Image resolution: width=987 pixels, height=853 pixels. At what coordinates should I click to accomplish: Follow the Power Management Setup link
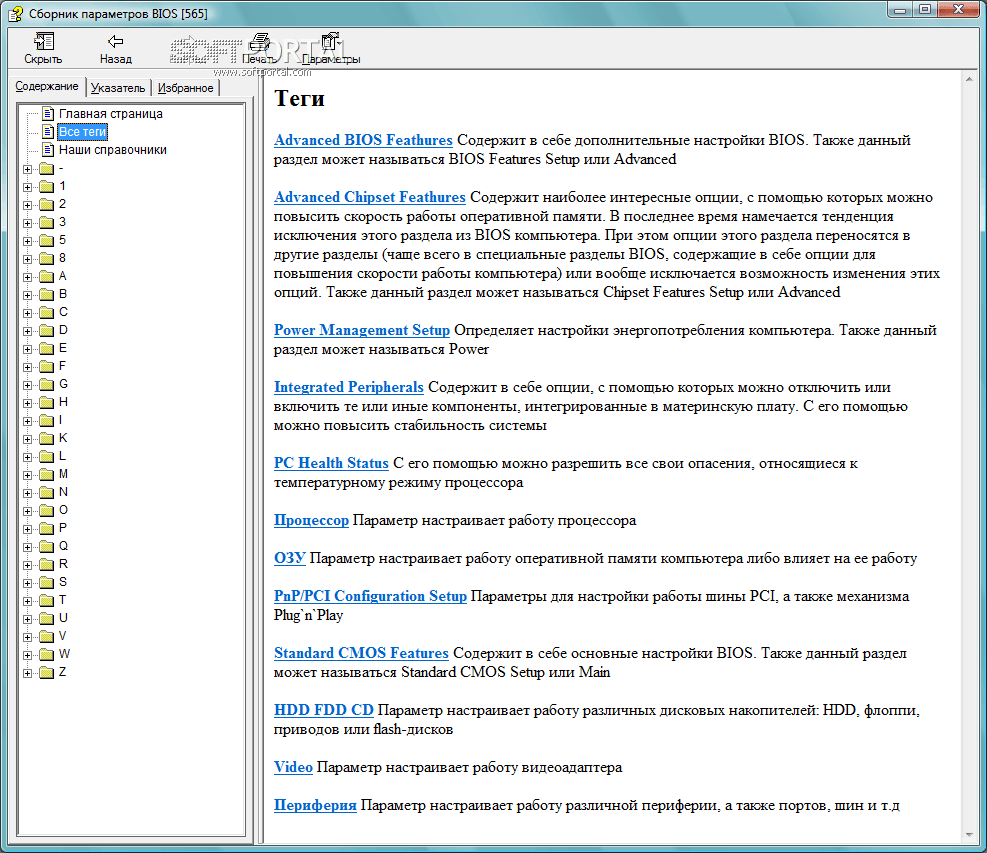click(362, 330)
